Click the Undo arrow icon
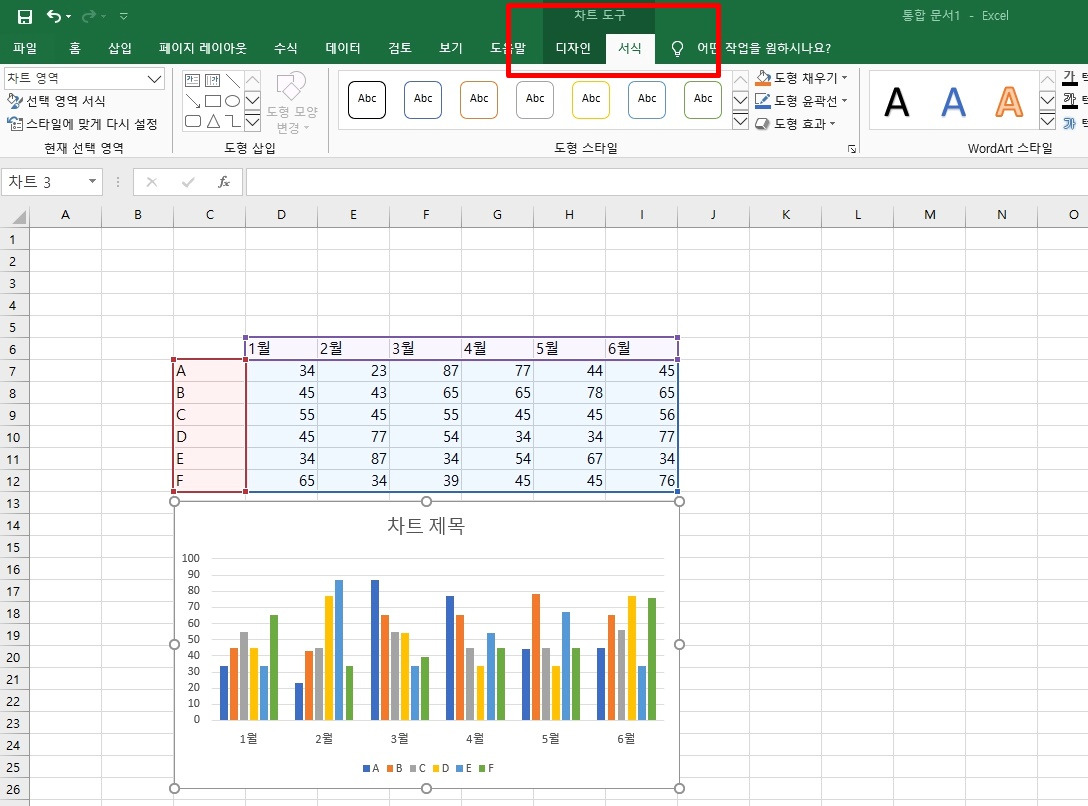 pyautogui.click(x=54, y=16)
